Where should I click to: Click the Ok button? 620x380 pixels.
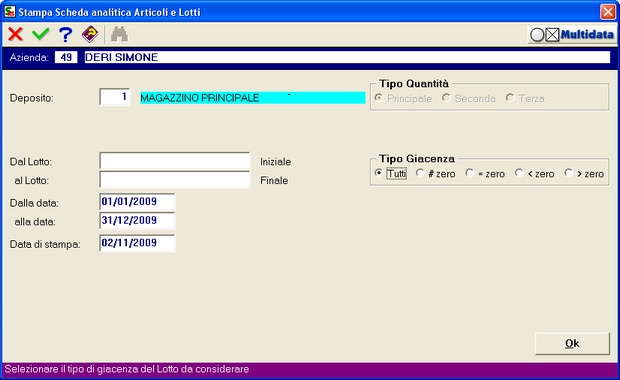tap(572, 343)
